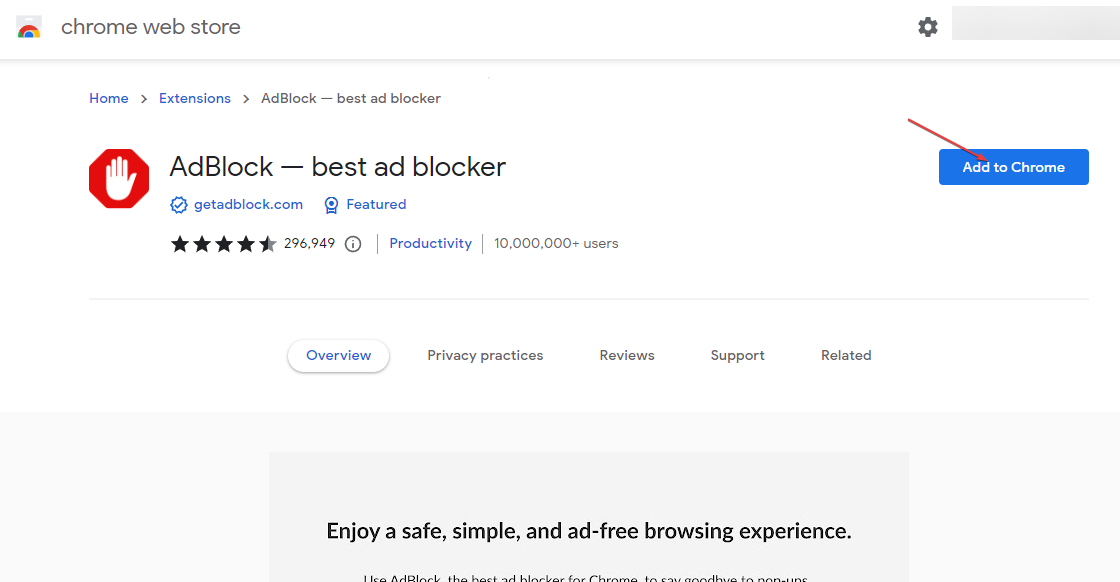
Task: Click the 296,949 ratings count
Action: pyautogui.click(x=310, y=243)
